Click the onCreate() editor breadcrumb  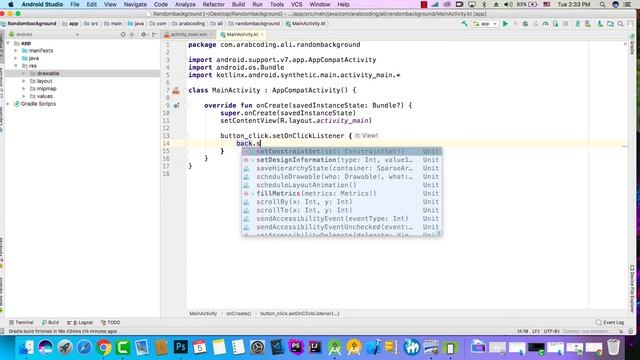coord(238,313)
